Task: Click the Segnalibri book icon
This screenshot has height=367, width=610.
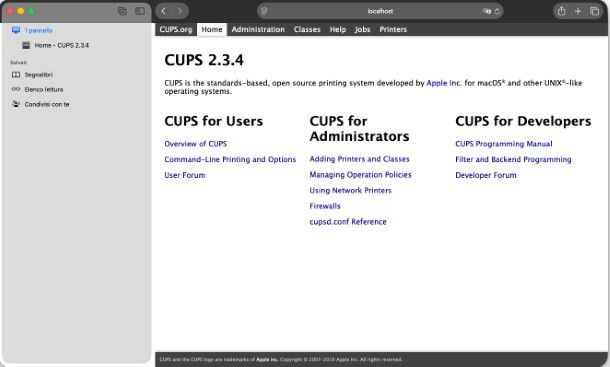Action: point(16,75)
